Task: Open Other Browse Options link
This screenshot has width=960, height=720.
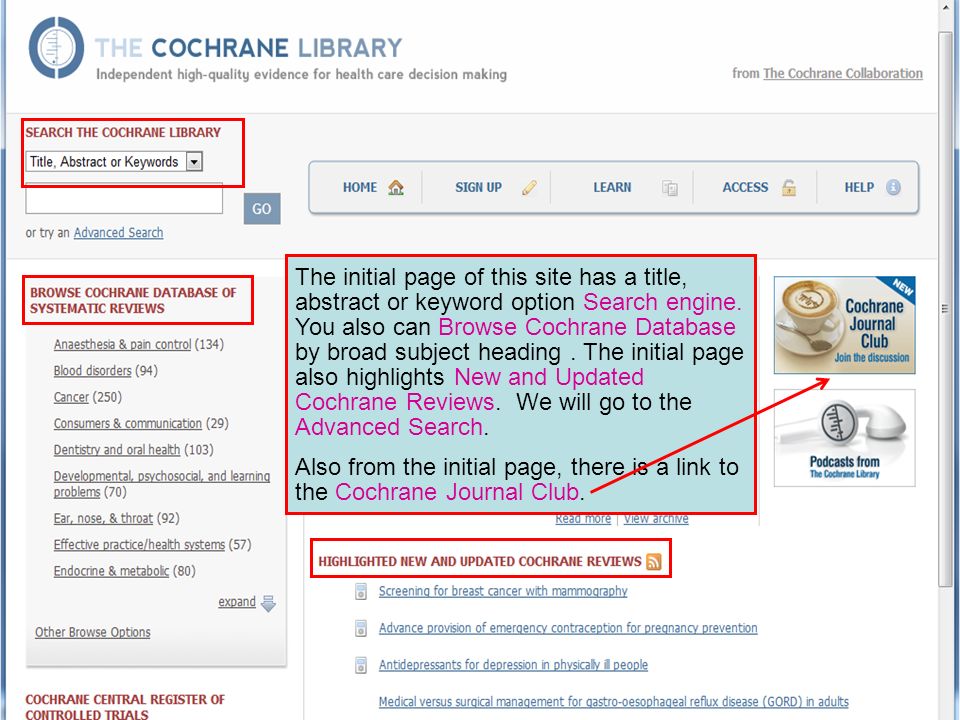Action: click(92, 632)
